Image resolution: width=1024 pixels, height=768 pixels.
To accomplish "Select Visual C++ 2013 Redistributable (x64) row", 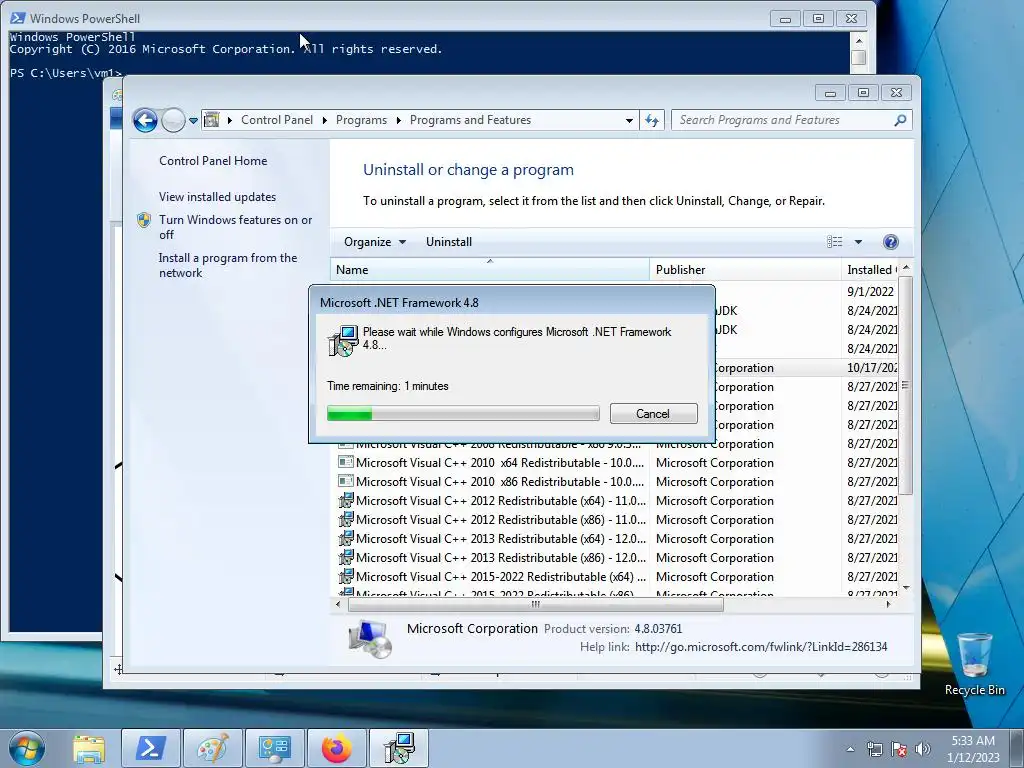I will (x=617, y=538).
